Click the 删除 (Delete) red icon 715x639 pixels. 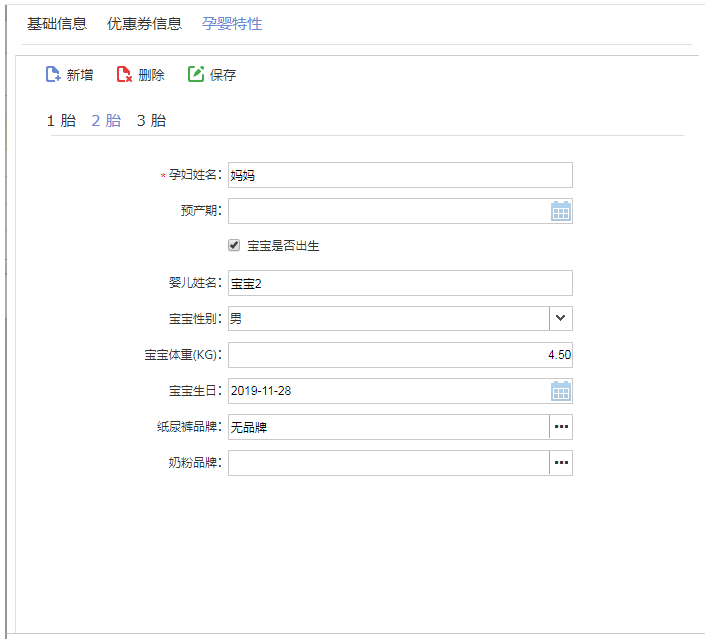(125, 75)
